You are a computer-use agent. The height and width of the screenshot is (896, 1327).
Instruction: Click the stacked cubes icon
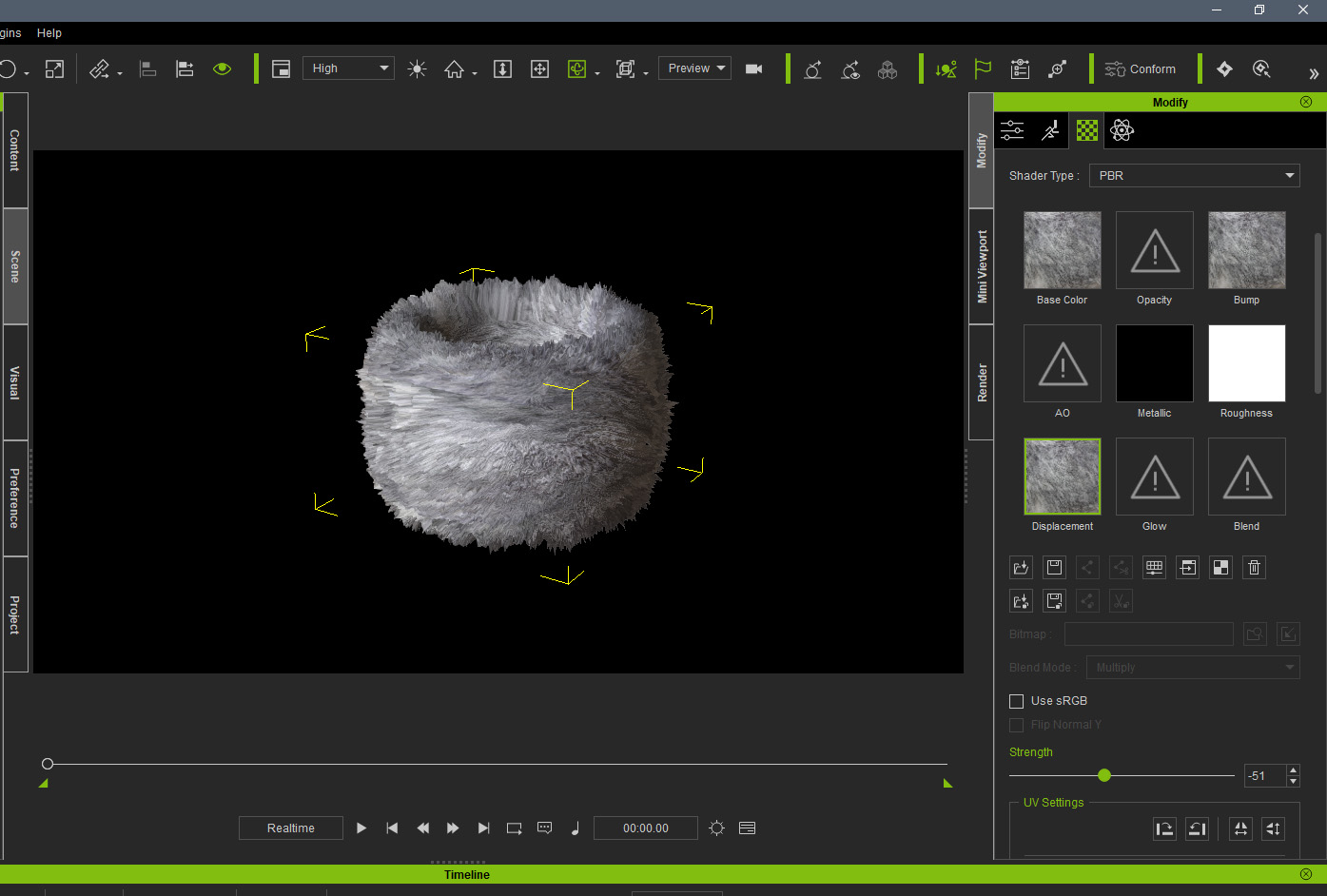click(888, 68)
